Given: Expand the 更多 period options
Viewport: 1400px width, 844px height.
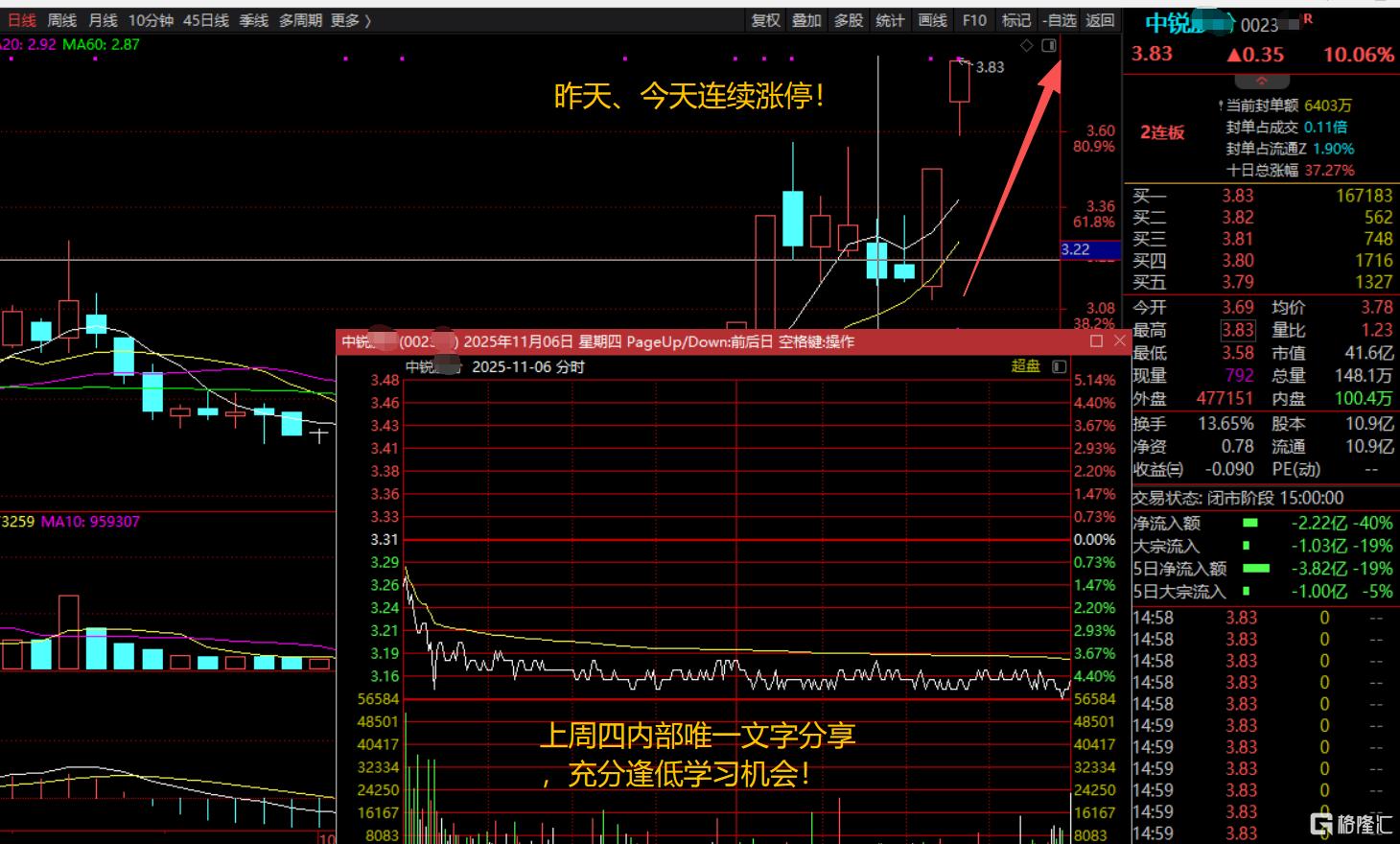Looking at the screenshot, I should click(x=350, y=20).
